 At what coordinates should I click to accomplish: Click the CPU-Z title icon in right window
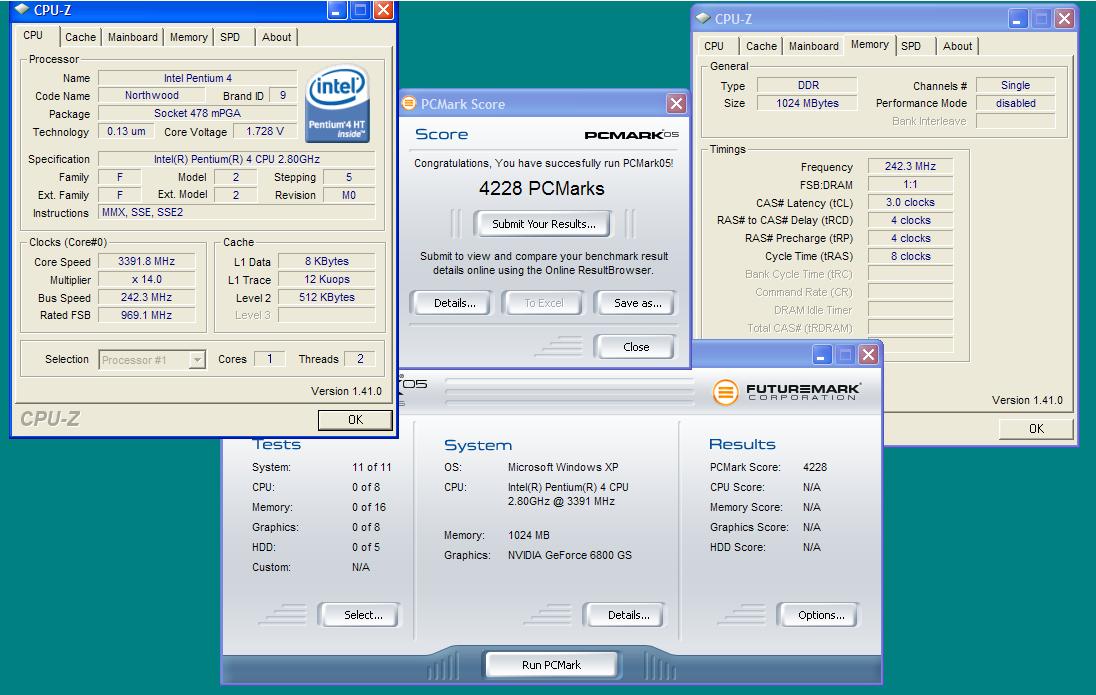pos(703,19)
